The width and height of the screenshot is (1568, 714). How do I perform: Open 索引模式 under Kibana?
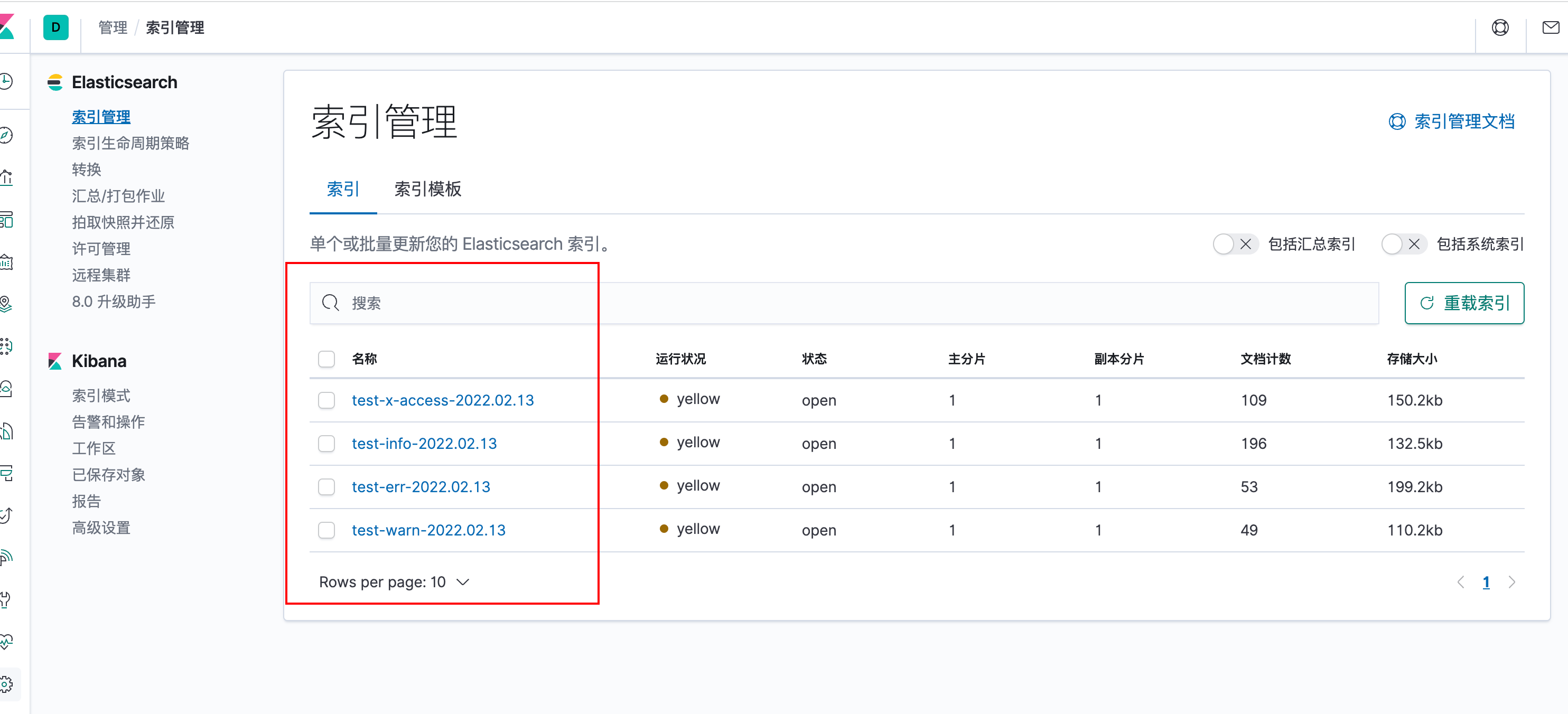(101, 396)
